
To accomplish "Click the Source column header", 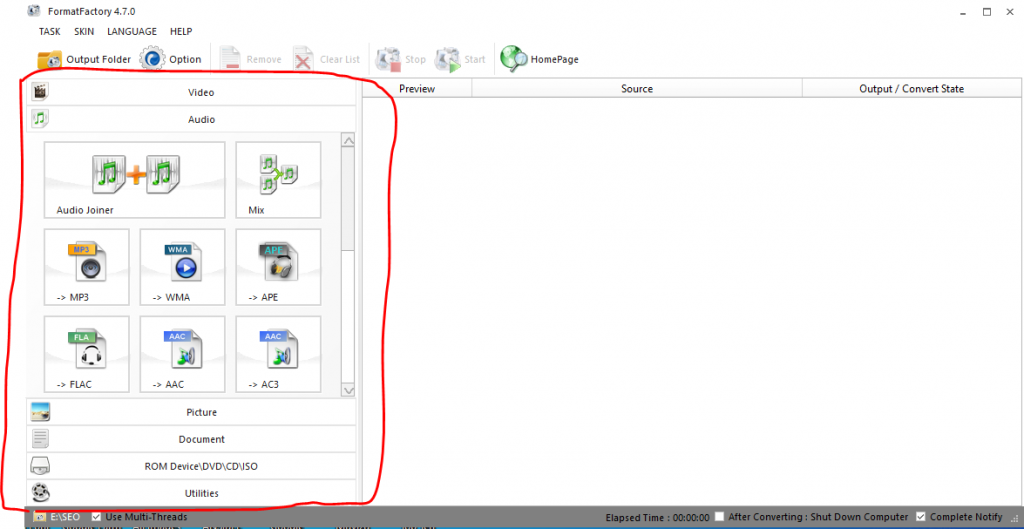I will pyautogui.click(x=637, y=89).
